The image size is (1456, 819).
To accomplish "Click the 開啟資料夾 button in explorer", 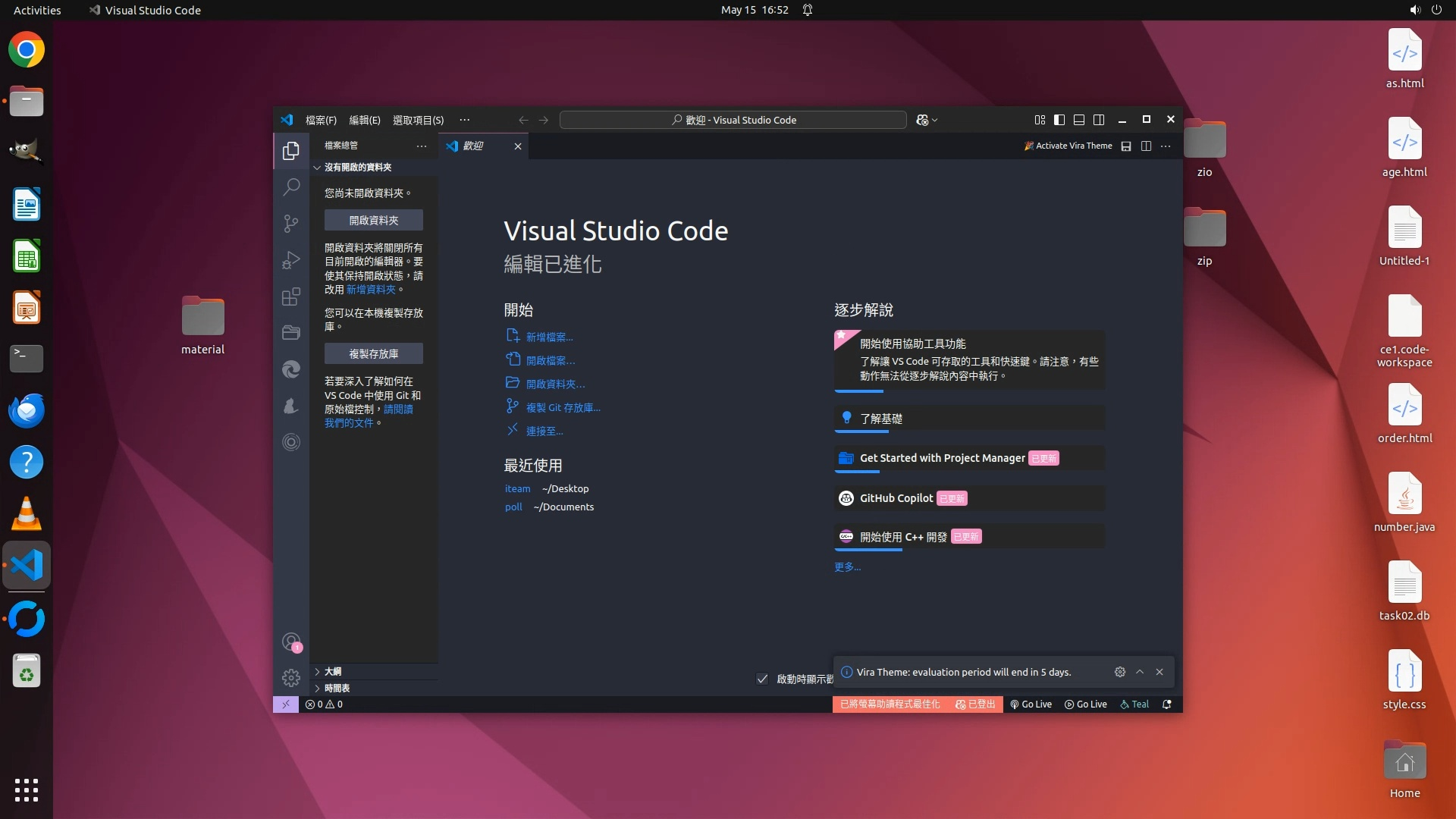I will point(374,220).
